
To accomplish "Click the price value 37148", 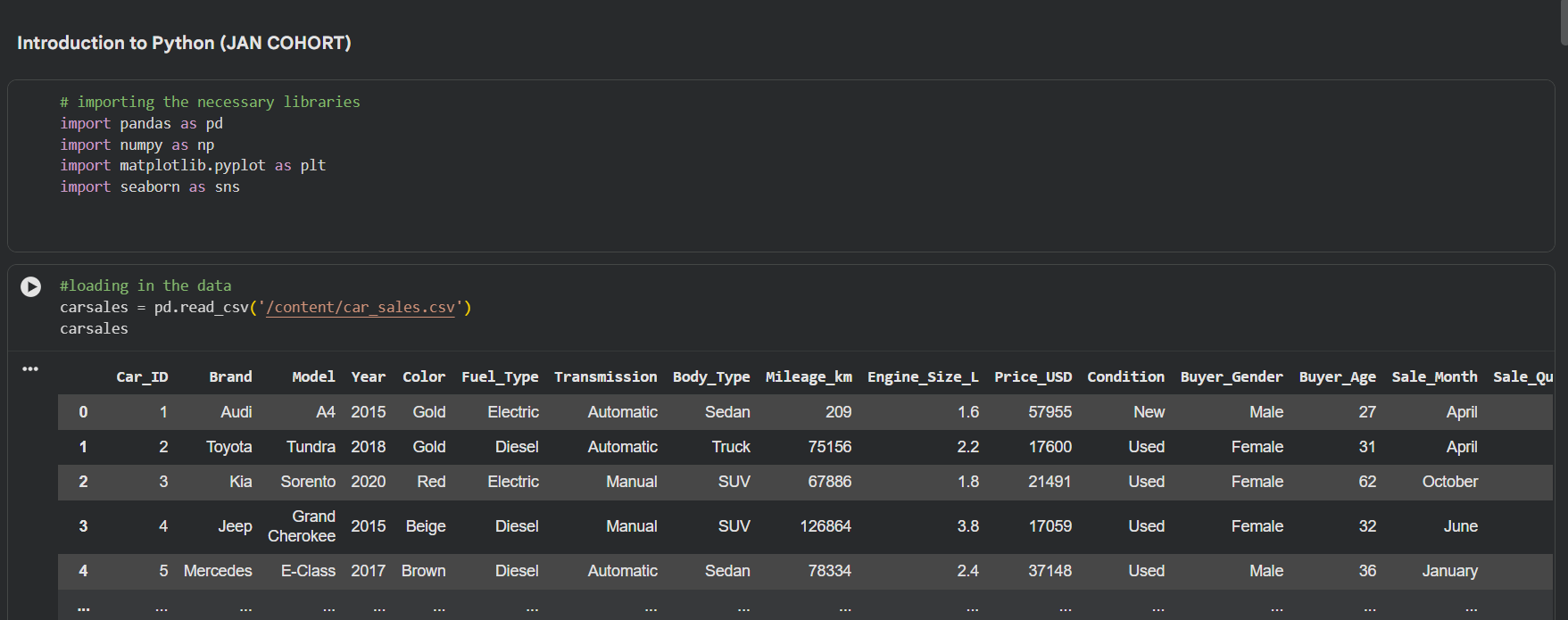I will point(1050,571).
